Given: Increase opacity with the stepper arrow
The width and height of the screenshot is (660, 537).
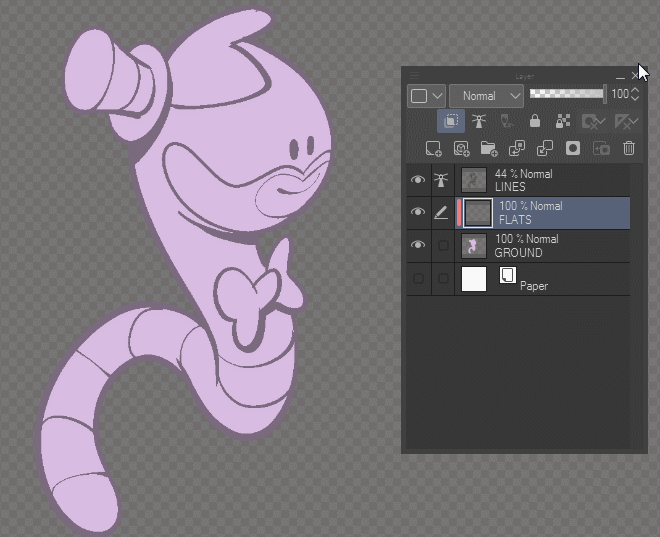Looking at the screenshot, I should tap(635, 90).
